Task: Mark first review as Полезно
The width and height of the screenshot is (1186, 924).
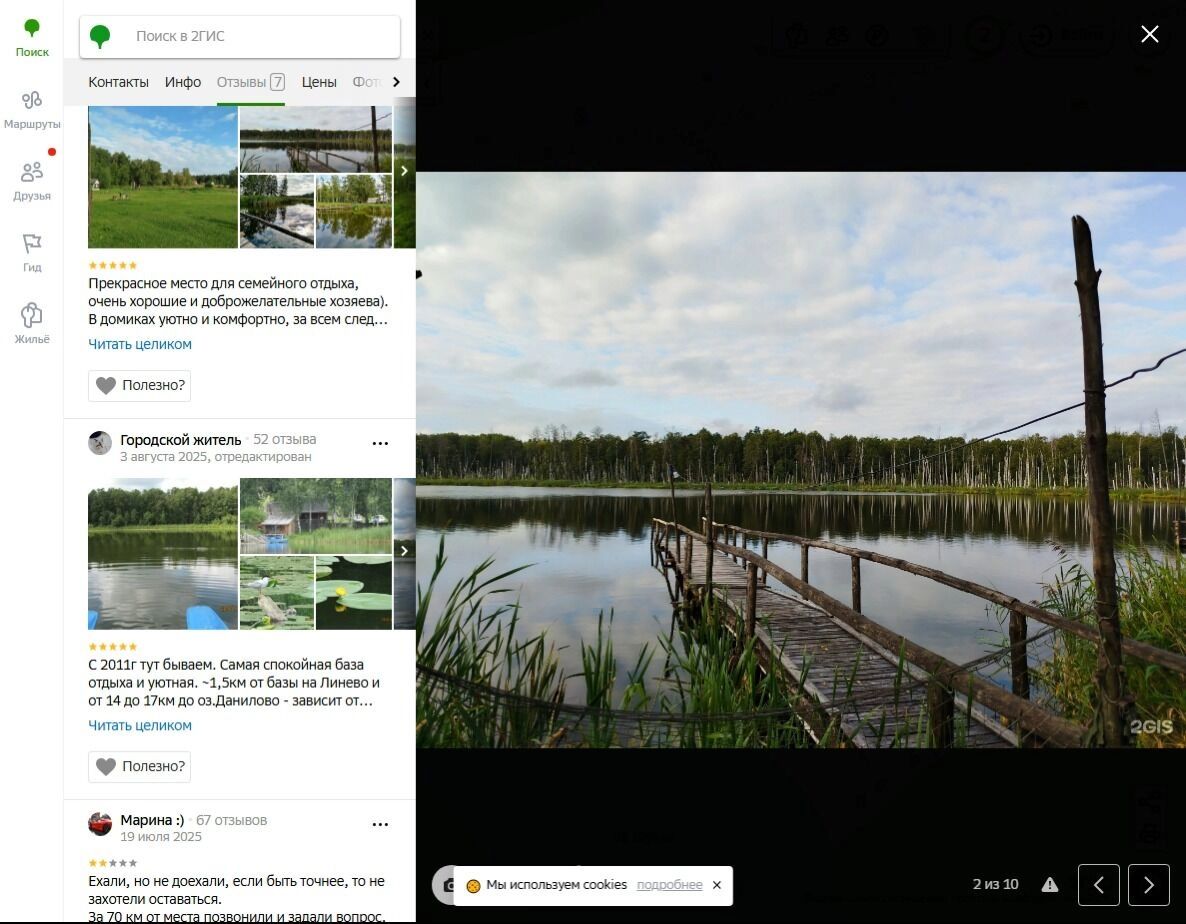Action: coord(139,386)
